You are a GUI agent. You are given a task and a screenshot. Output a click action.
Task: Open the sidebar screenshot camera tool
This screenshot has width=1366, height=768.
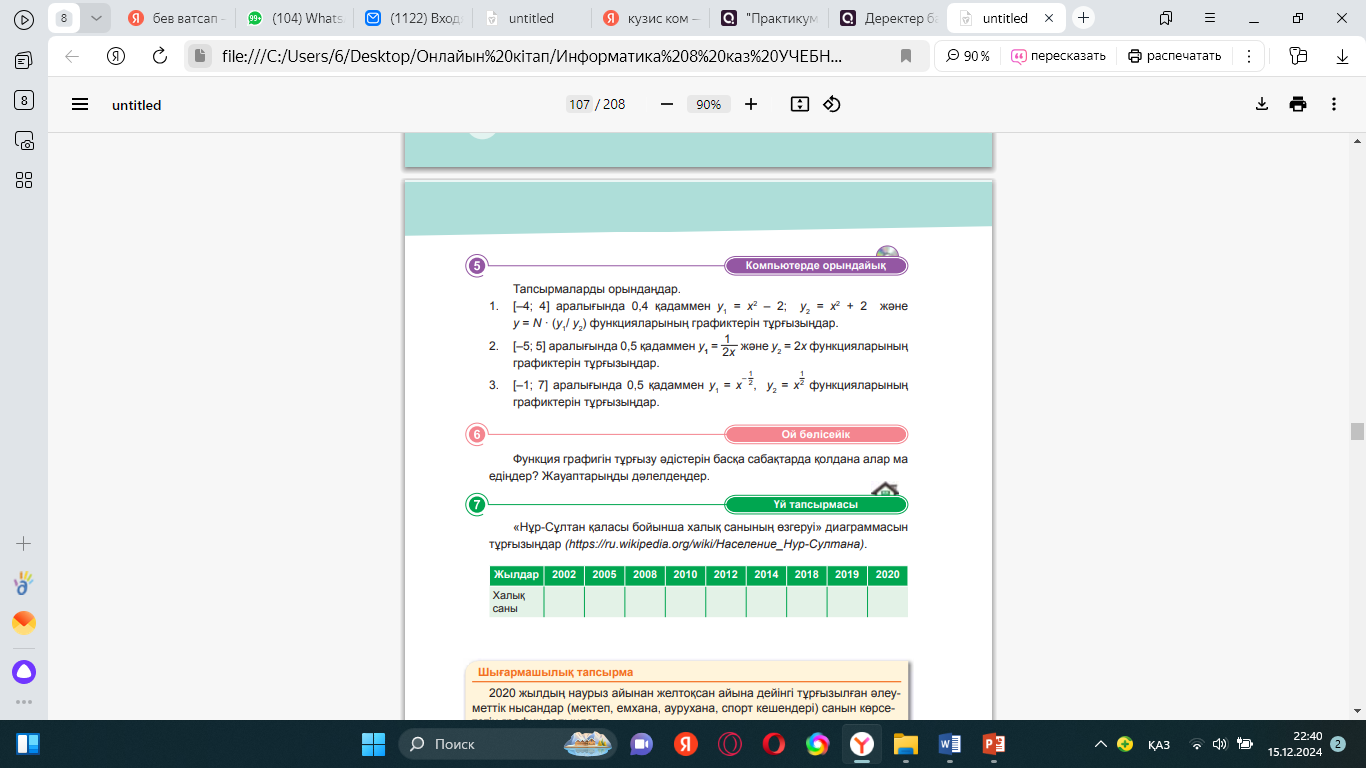24,140
